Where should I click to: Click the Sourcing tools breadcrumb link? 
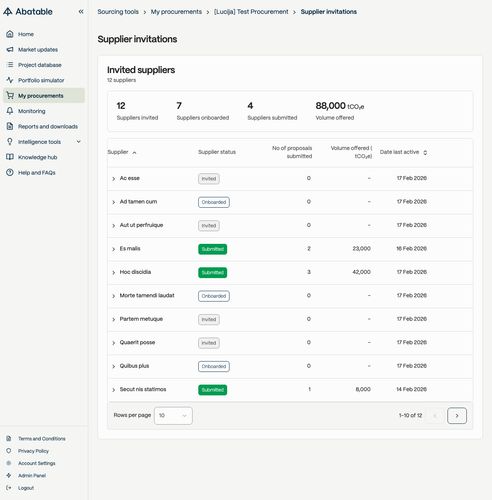(118, 12)
